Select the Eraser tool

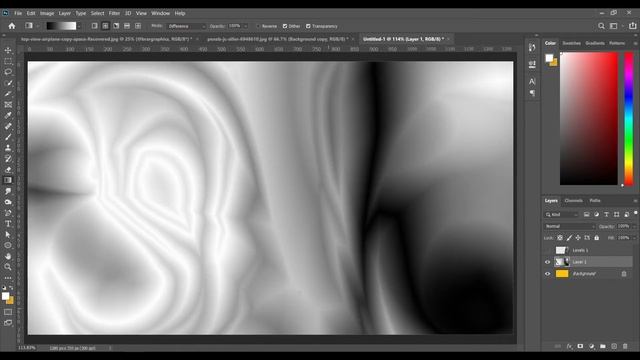click(x=8, y=169)
